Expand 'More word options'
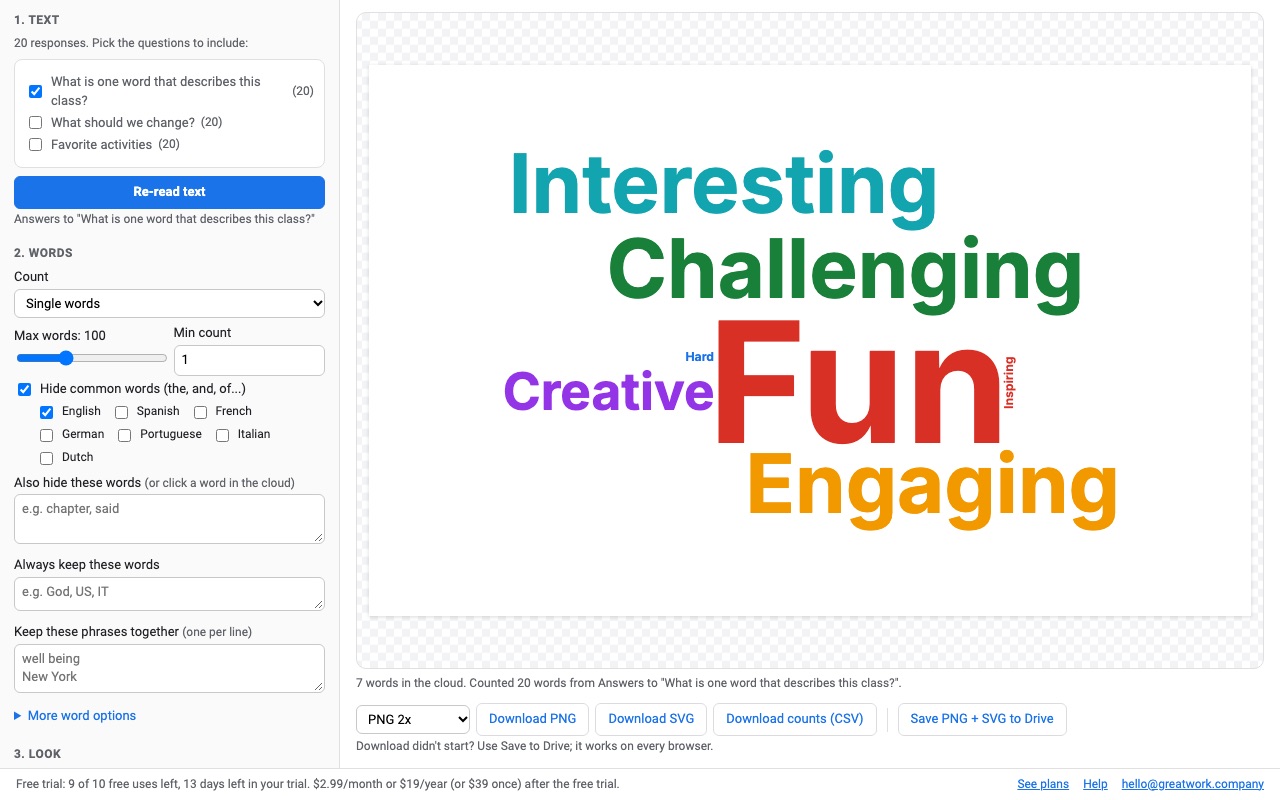The height and width of the screenshot is (800, 1280). click(x=75, y=716)
